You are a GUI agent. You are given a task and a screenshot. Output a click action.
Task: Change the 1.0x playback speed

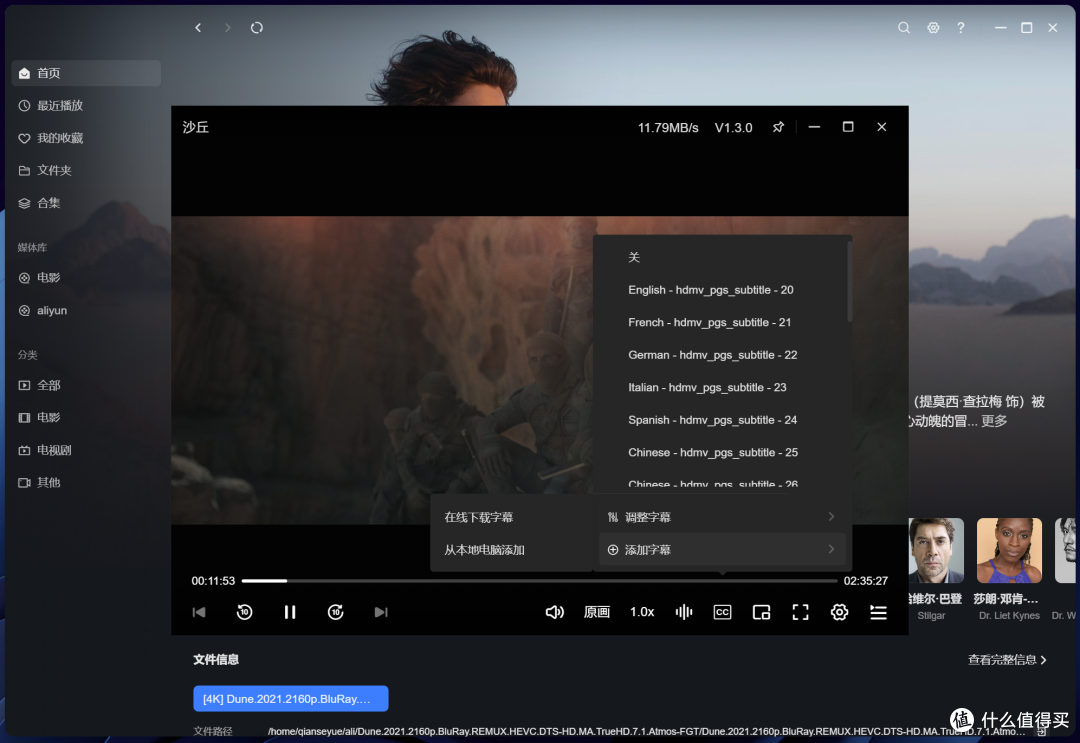642,612
